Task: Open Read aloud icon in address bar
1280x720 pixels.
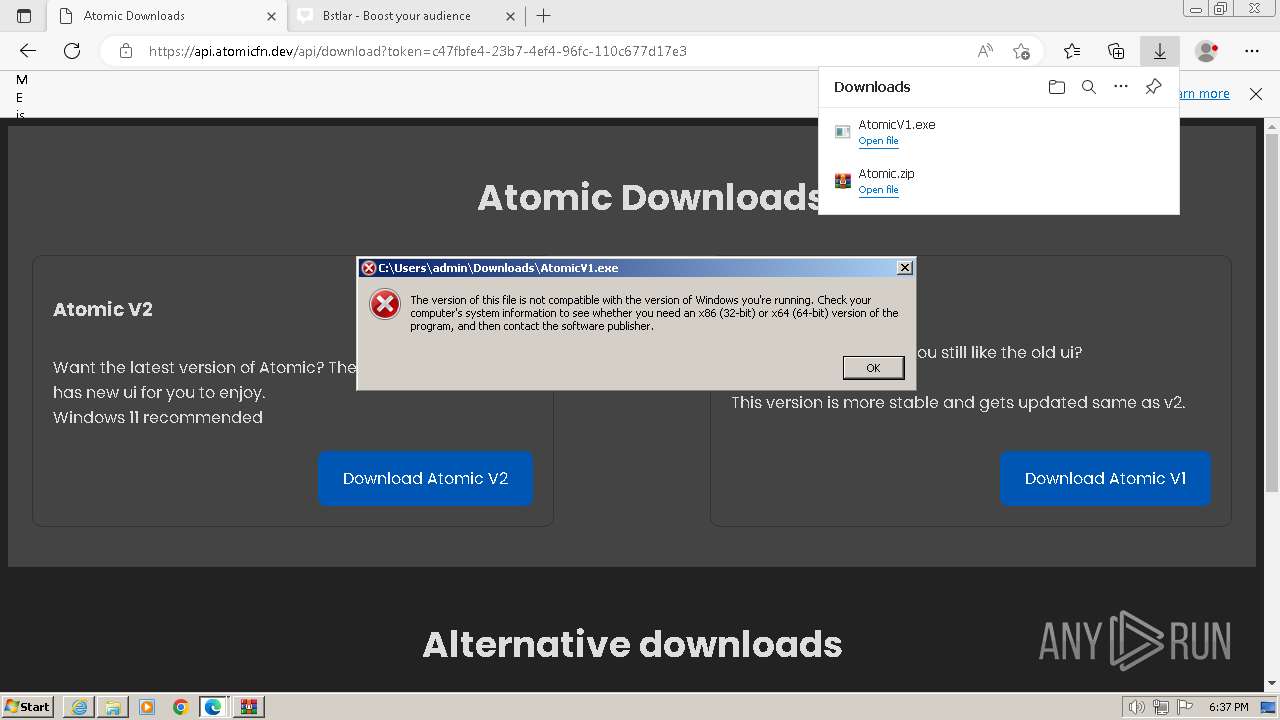Action: coord(985,51)
